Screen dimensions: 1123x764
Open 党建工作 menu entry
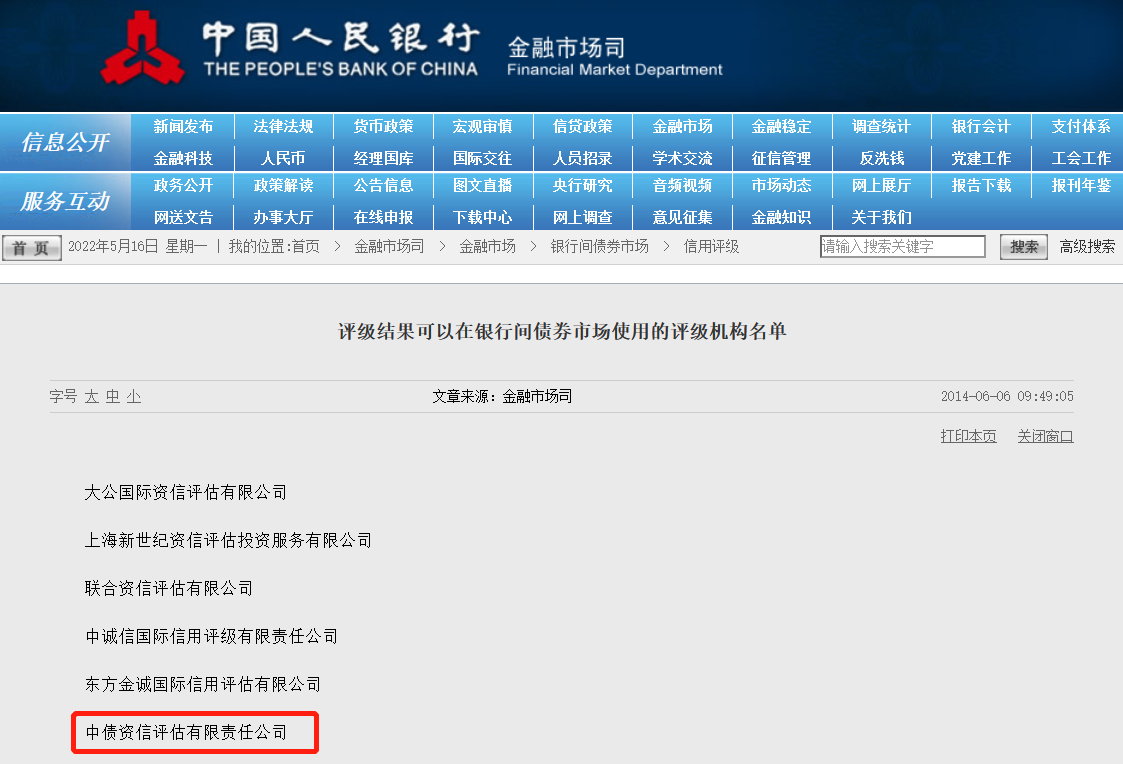click(981, 158)
